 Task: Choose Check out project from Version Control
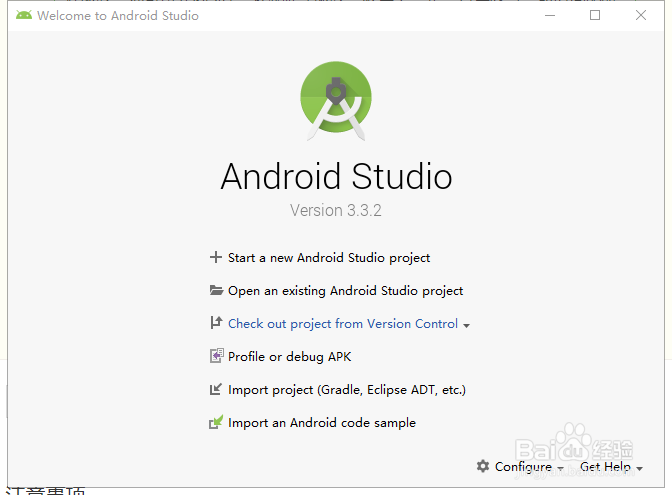click(x=343, y=324)
